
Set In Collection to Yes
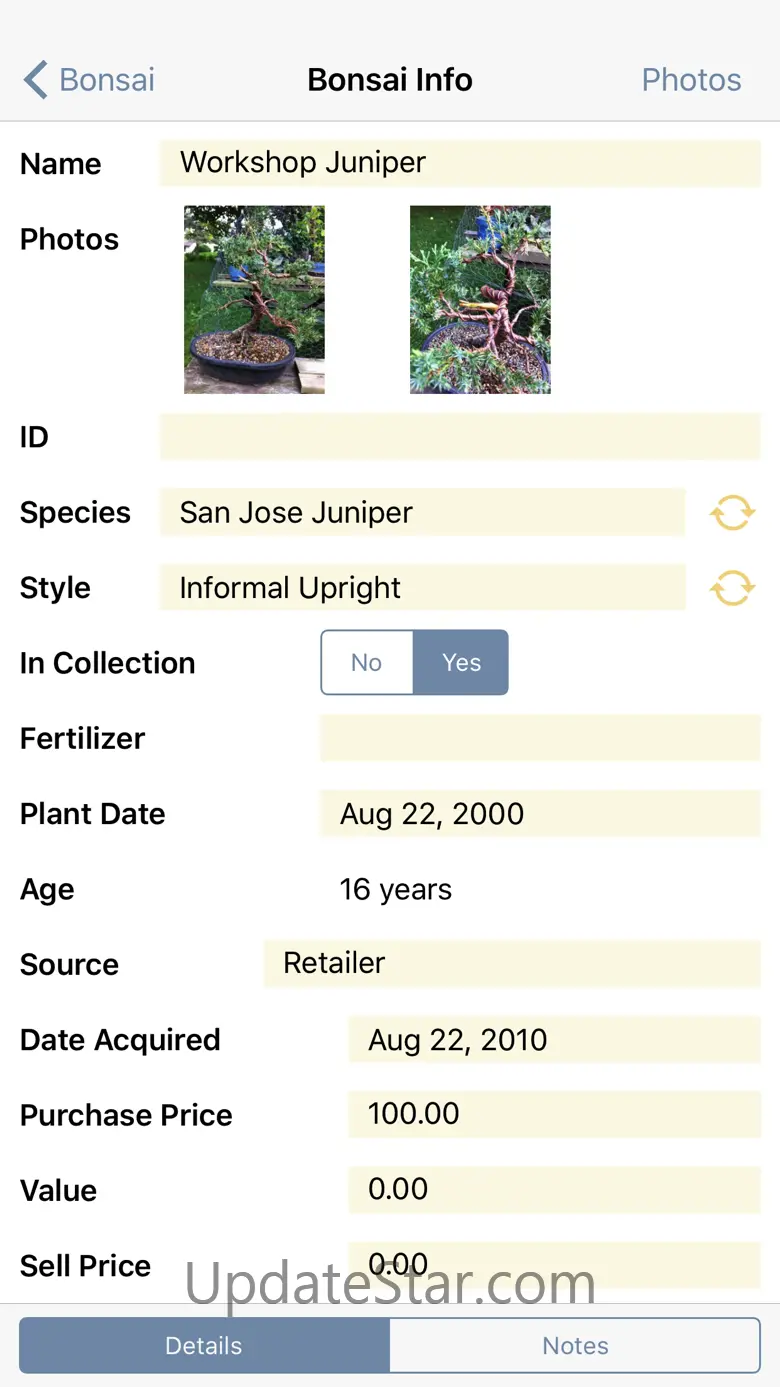[461, 662]
